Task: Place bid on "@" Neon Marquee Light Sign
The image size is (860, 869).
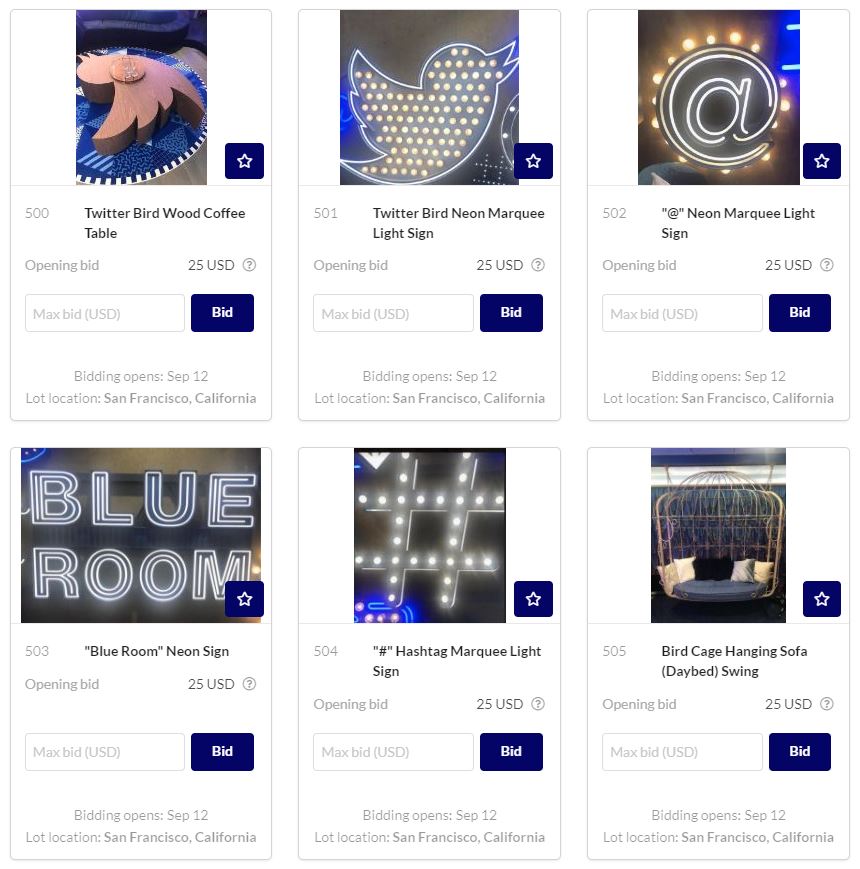Action: tap(800, 313)
